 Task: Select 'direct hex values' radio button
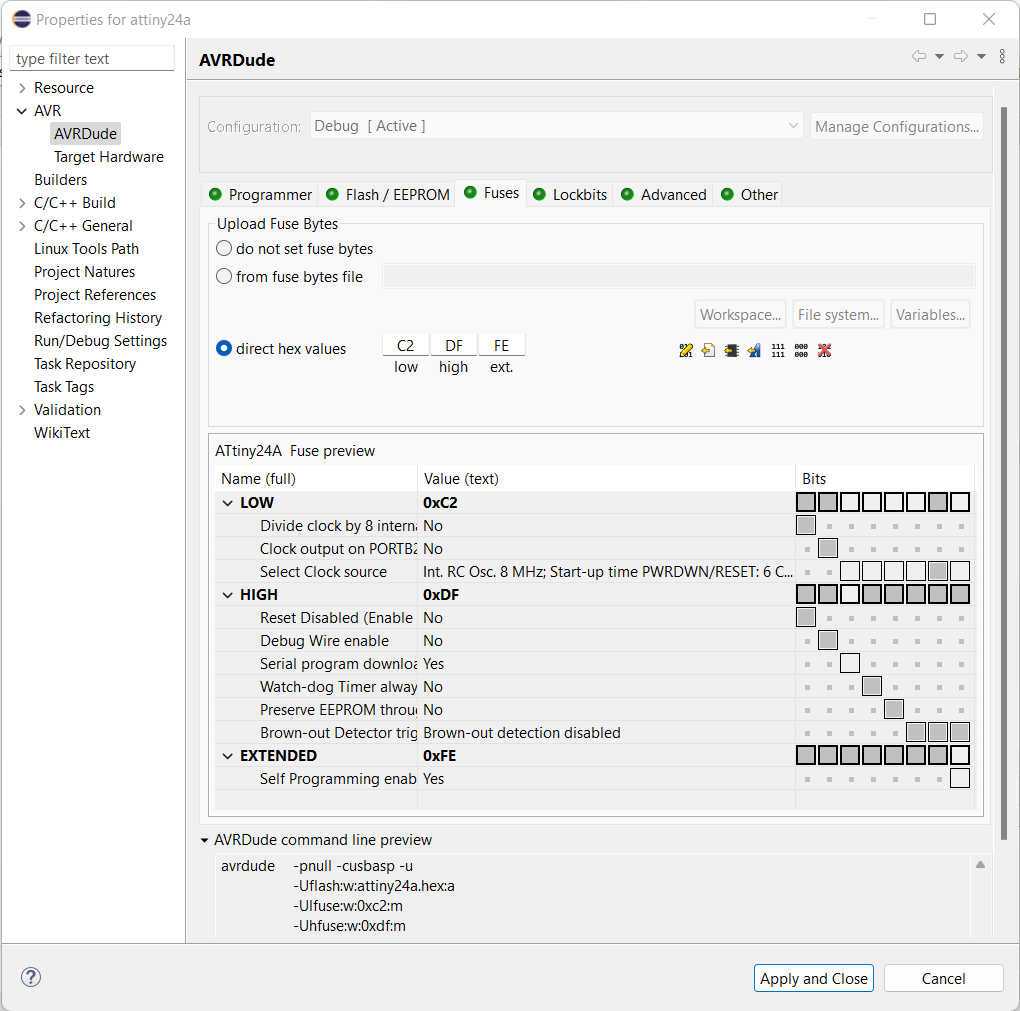224,349
